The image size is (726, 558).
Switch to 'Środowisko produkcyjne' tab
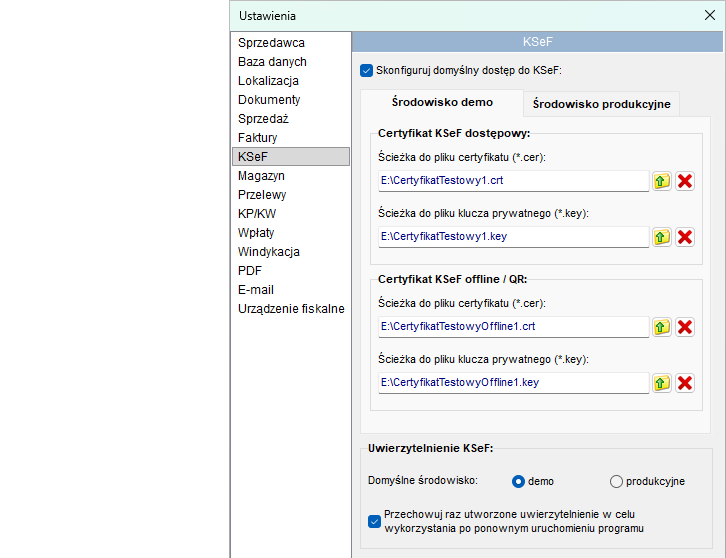pyautogui.click(x=601, y=104)
